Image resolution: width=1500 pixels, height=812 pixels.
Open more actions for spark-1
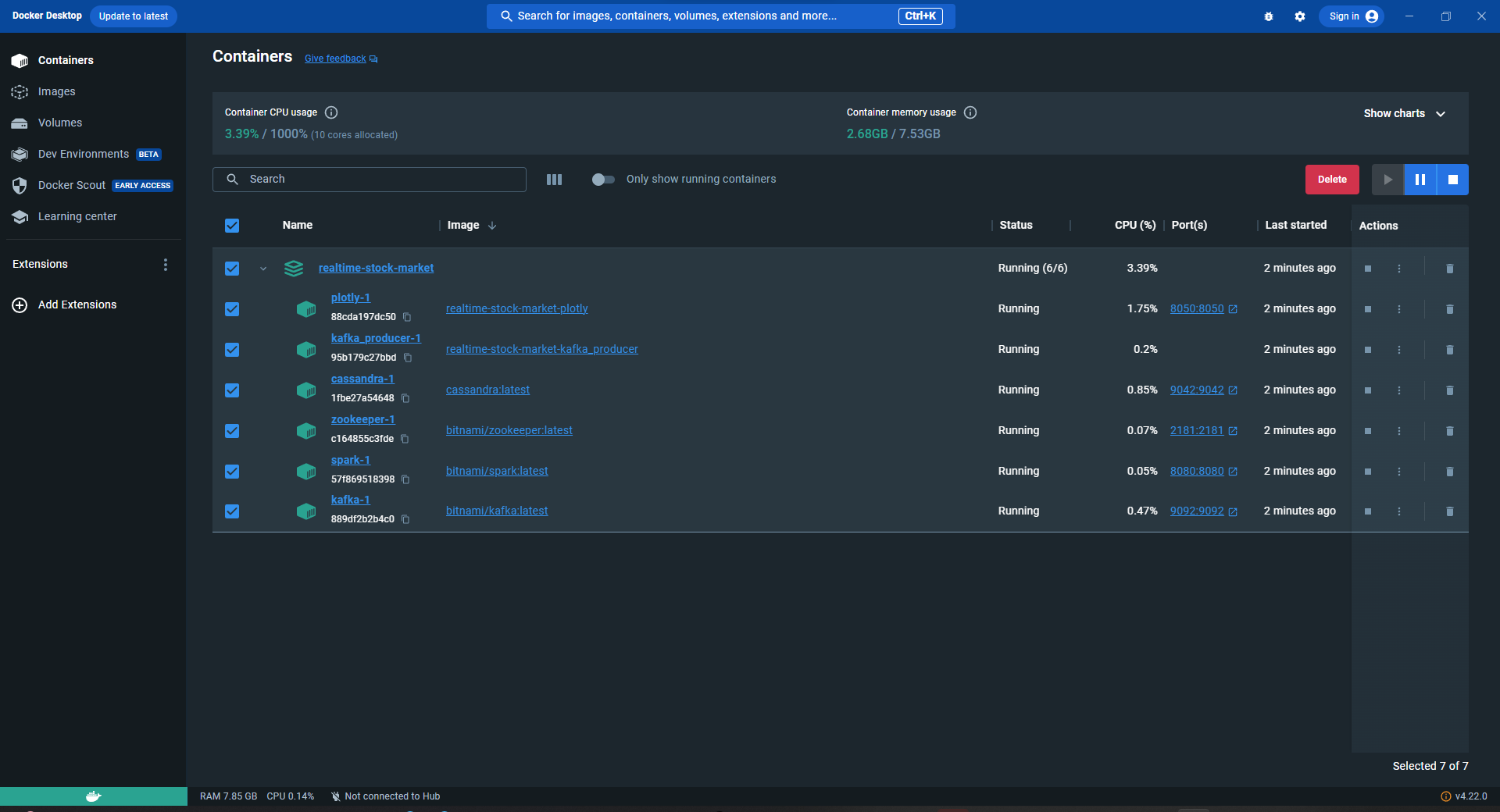(1399, 472)
